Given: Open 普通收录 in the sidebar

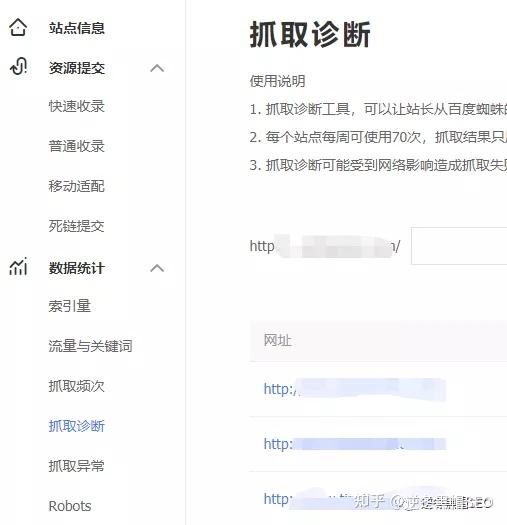Looking at the screenshot, I should (77, 146).
